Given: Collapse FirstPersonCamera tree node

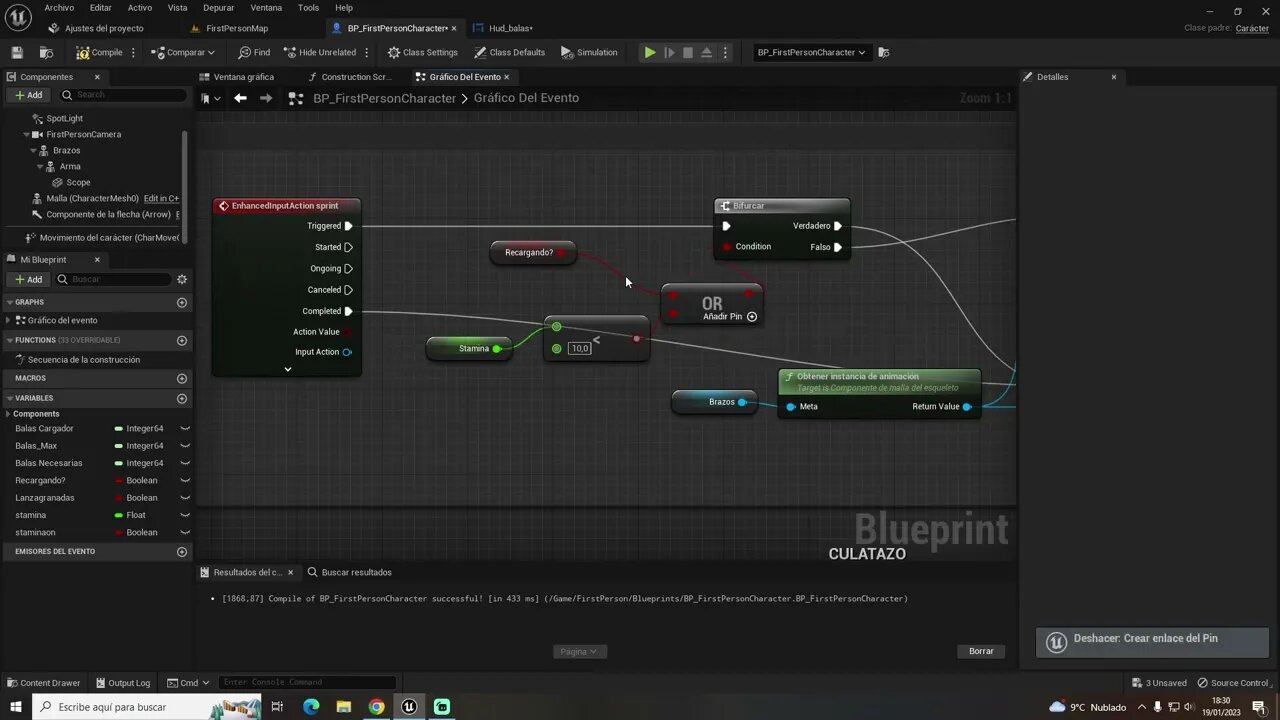Looking at the screenshot, I should pos(26,134).
